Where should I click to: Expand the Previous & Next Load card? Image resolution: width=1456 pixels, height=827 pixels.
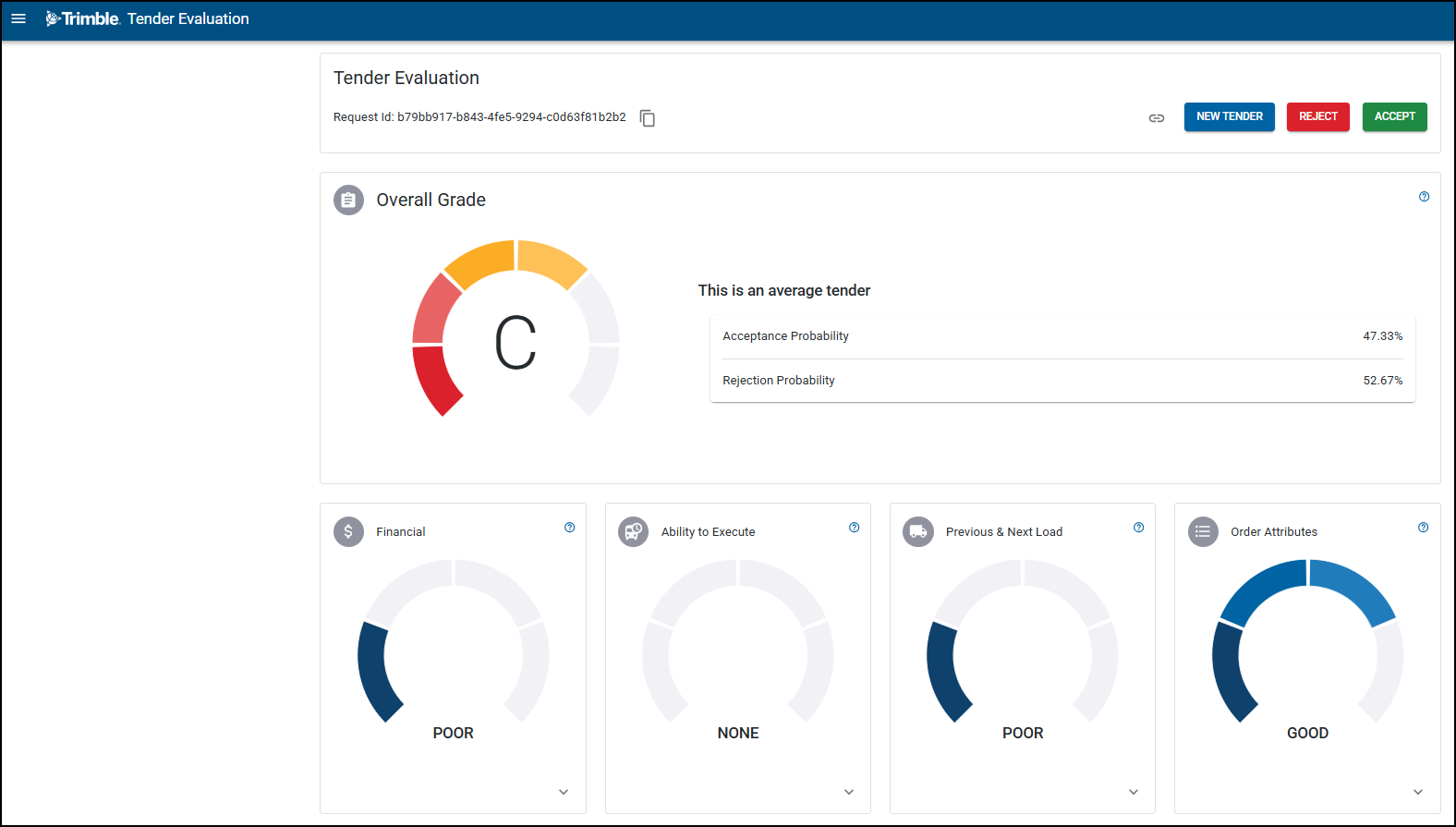pos(1133,792)
